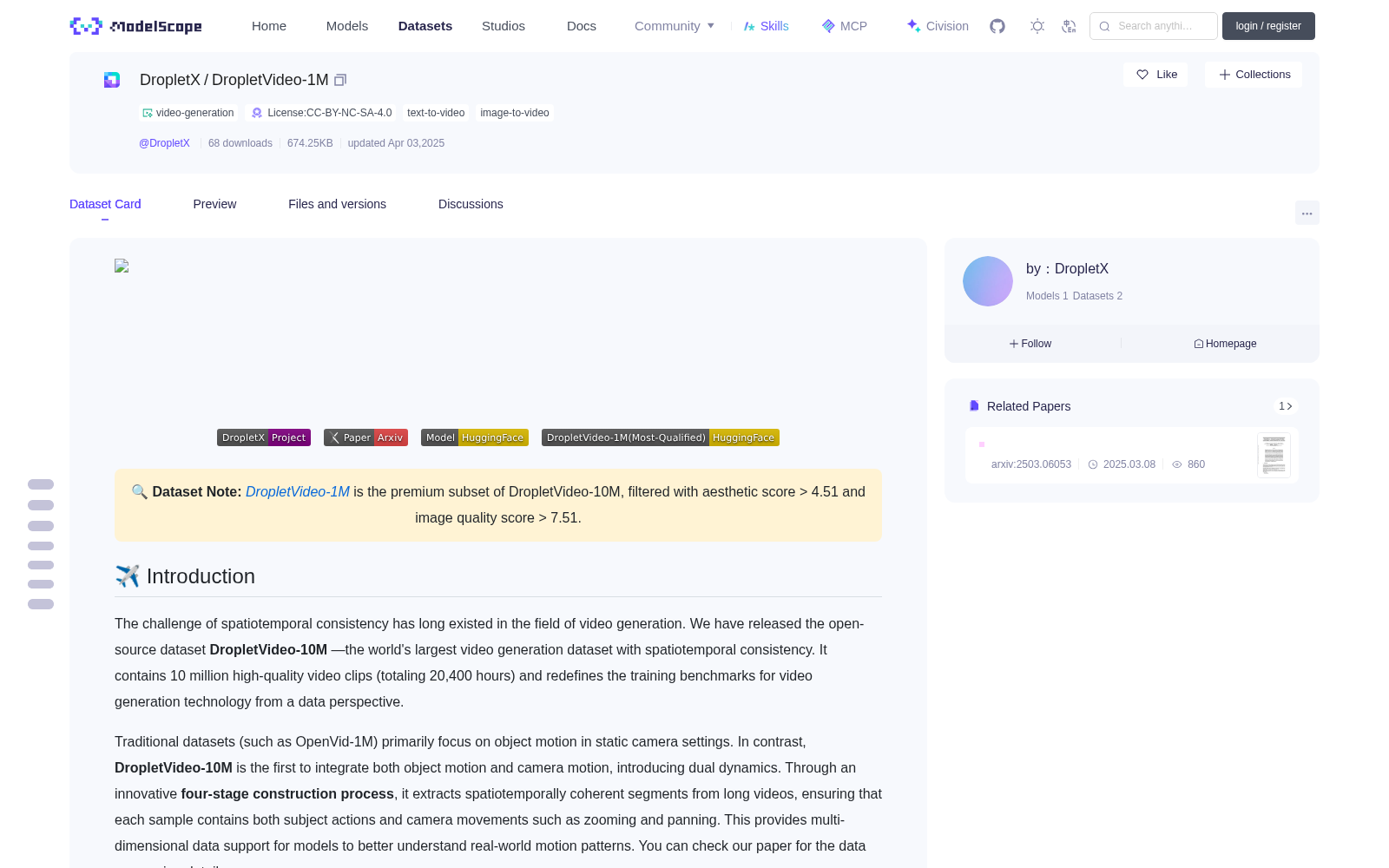
Task: Switch language with the translate icon
Action: 1069,26
